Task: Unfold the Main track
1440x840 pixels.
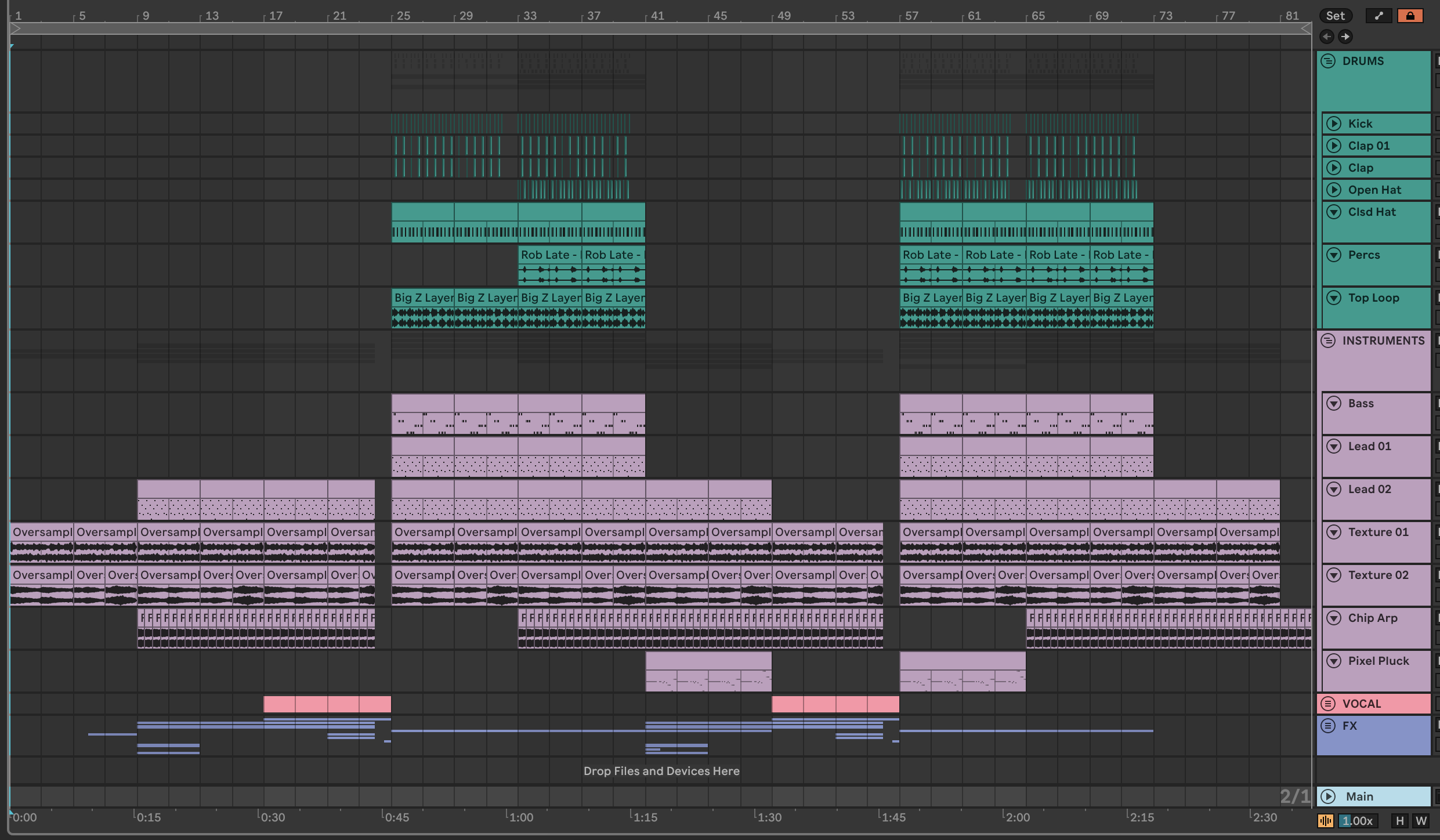Action: (1328, 796)
